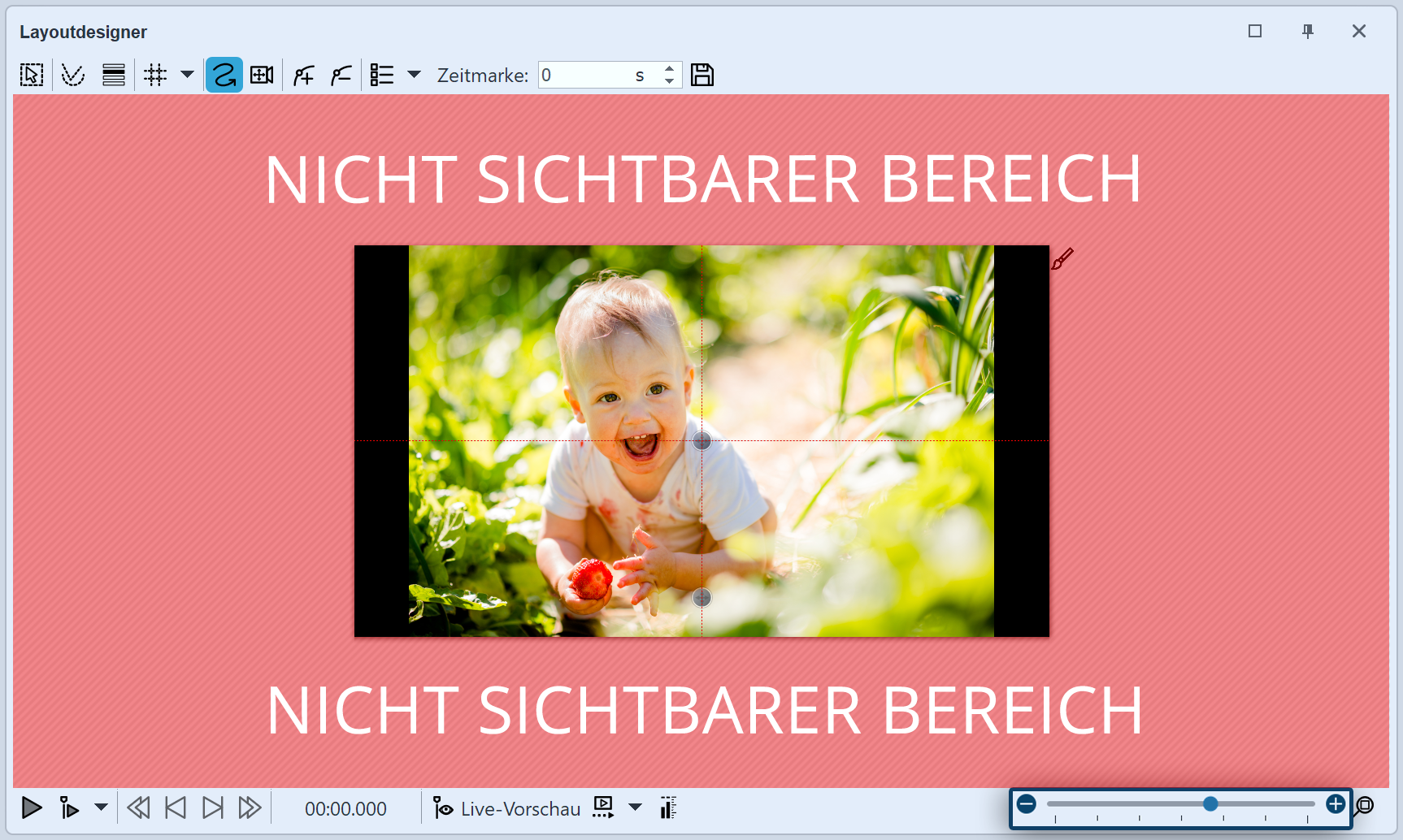Open the curve editing tool

pyautogui.click(x=73, y=74)
